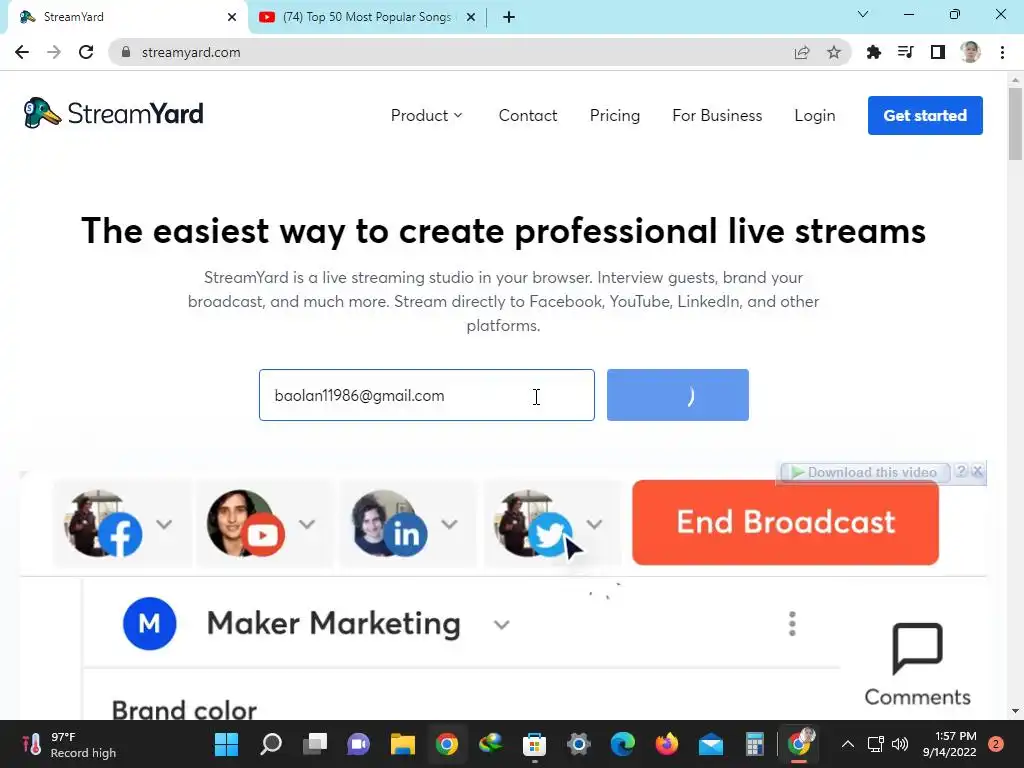Open media controls icon in Chrome toolbar
This screenshot has width=1024, height=768.
tap(906, 52)
